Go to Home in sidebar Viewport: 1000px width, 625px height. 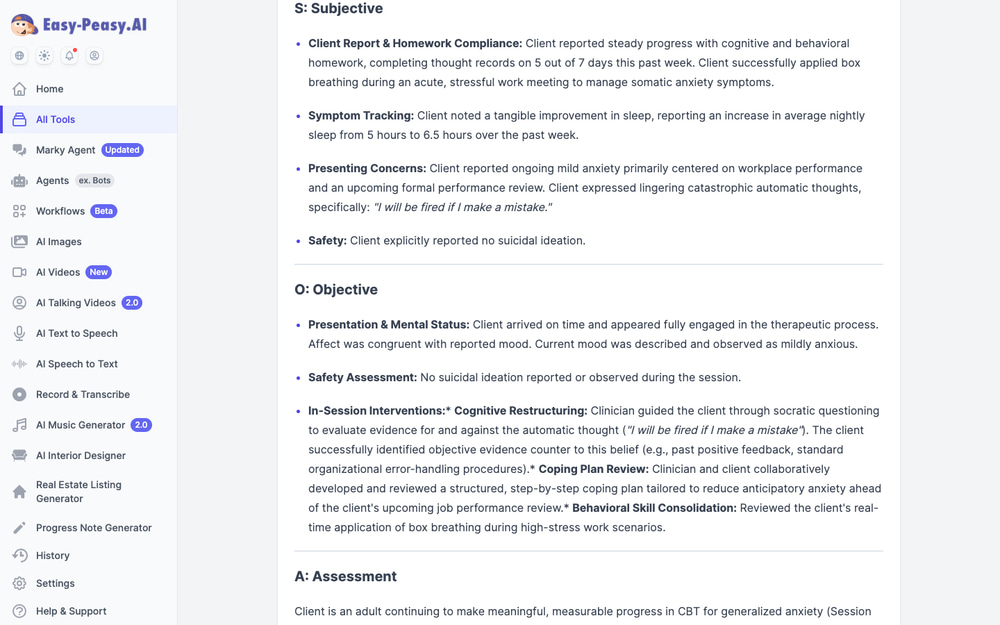pos(89,89)
